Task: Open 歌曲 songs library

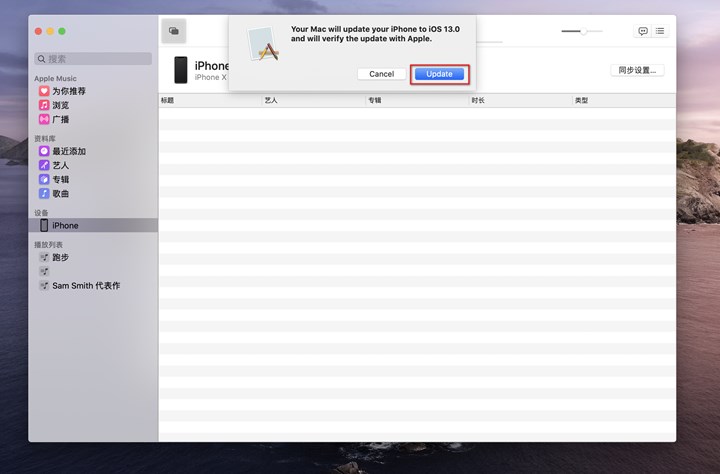Action: [x=61, y=194]
